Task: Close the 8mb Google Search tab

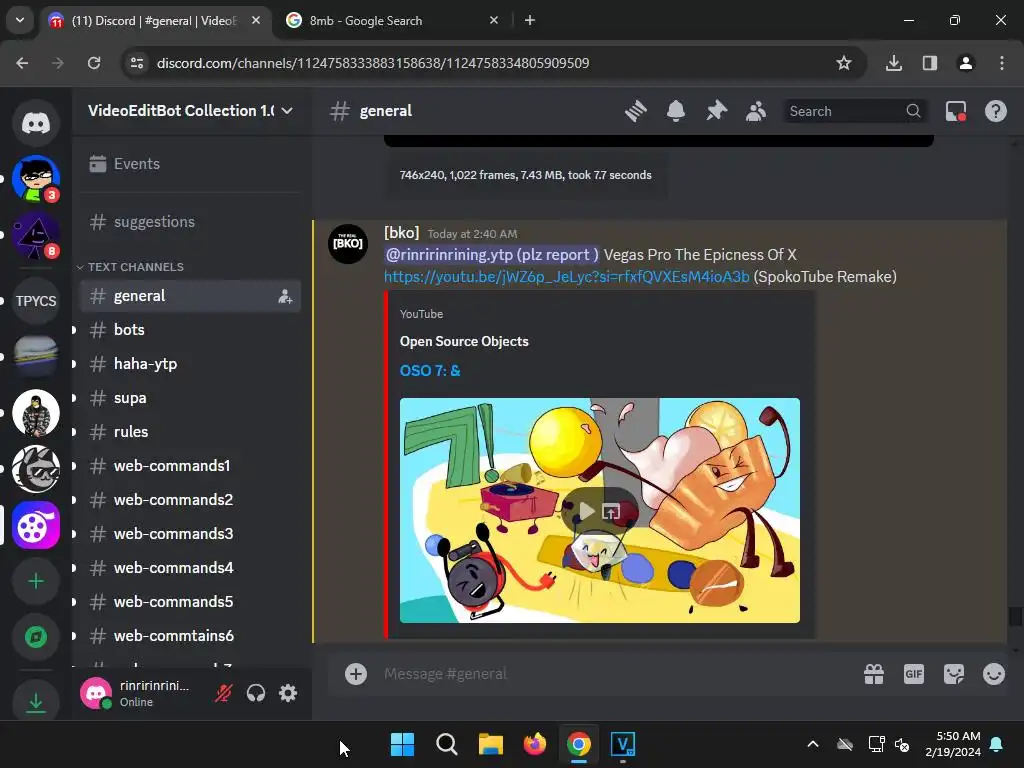Action: [x=494, y=20]
